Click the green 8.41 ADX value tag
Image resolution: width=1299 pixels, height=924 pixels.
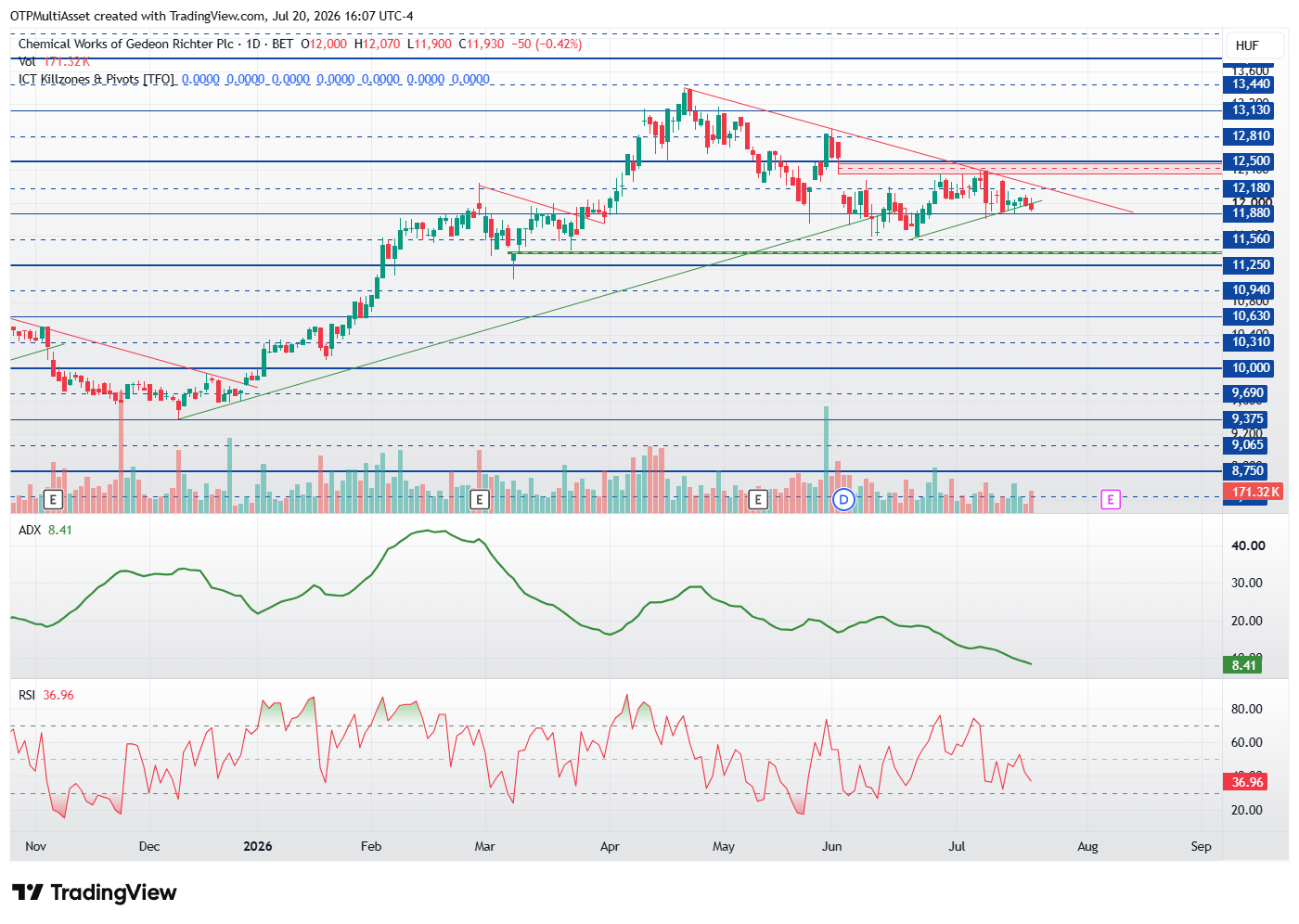tap(1243, 665)
